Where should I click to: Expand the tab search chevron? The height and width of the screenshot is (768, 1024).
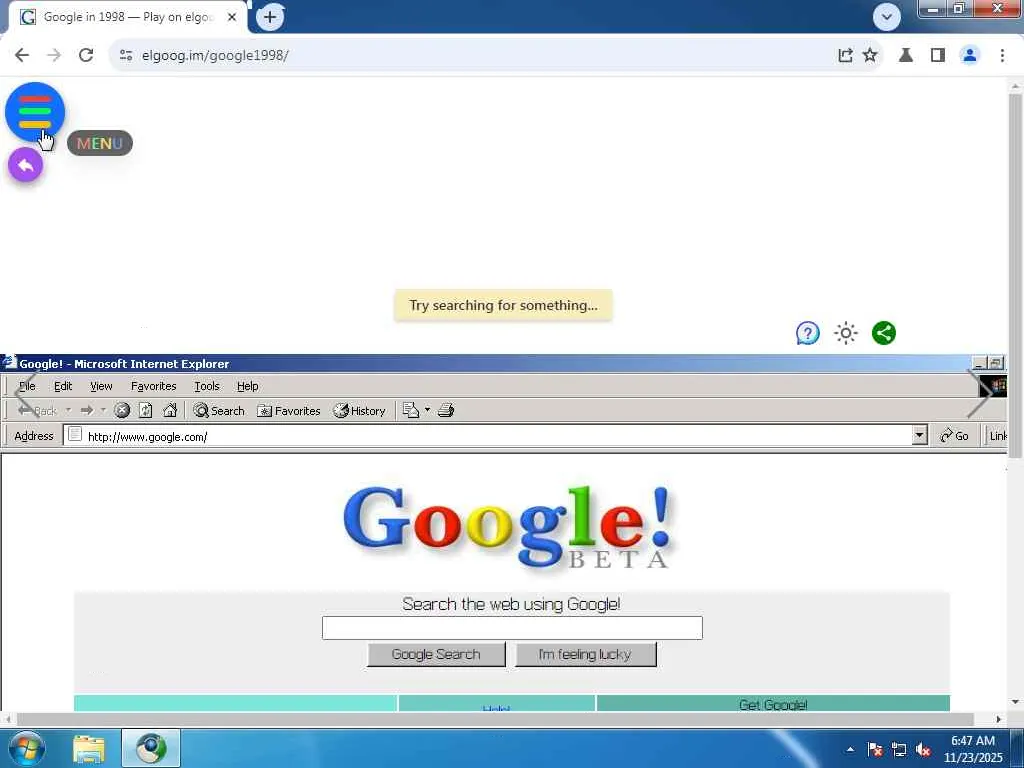(887, 17)
